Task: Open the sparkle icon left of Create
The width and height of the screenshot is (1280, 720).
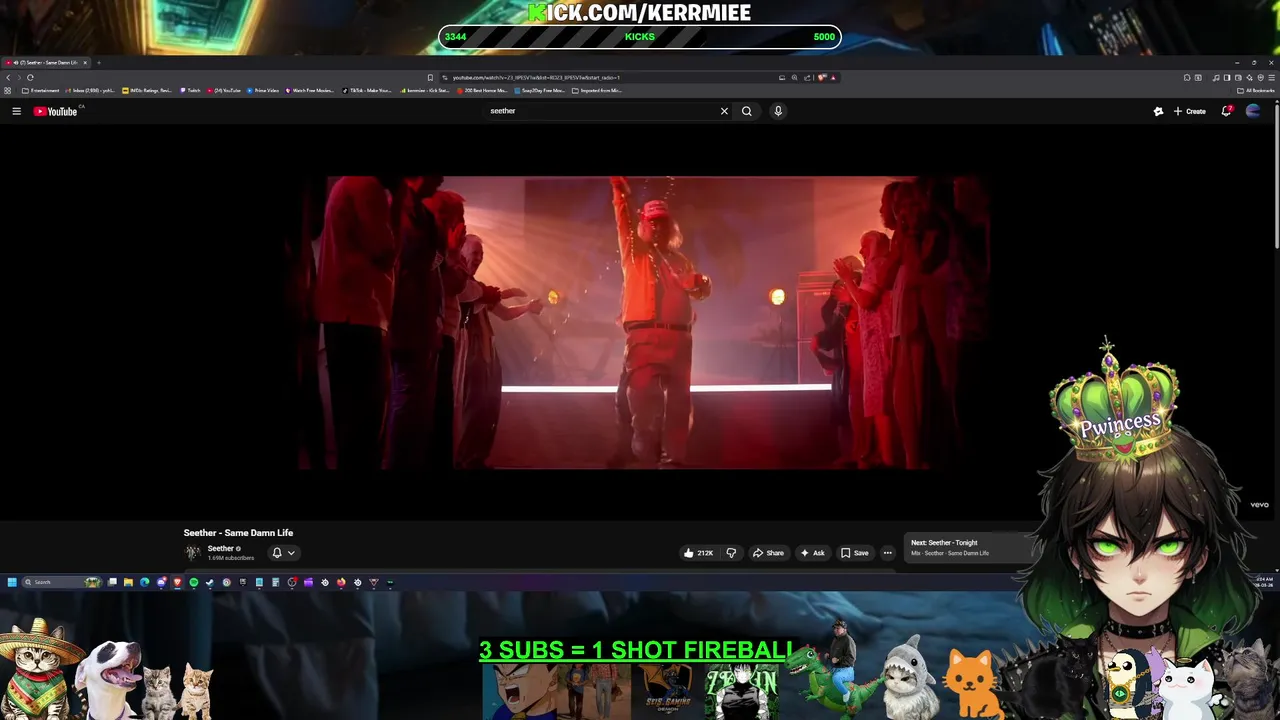Action: click(1158, 111)
